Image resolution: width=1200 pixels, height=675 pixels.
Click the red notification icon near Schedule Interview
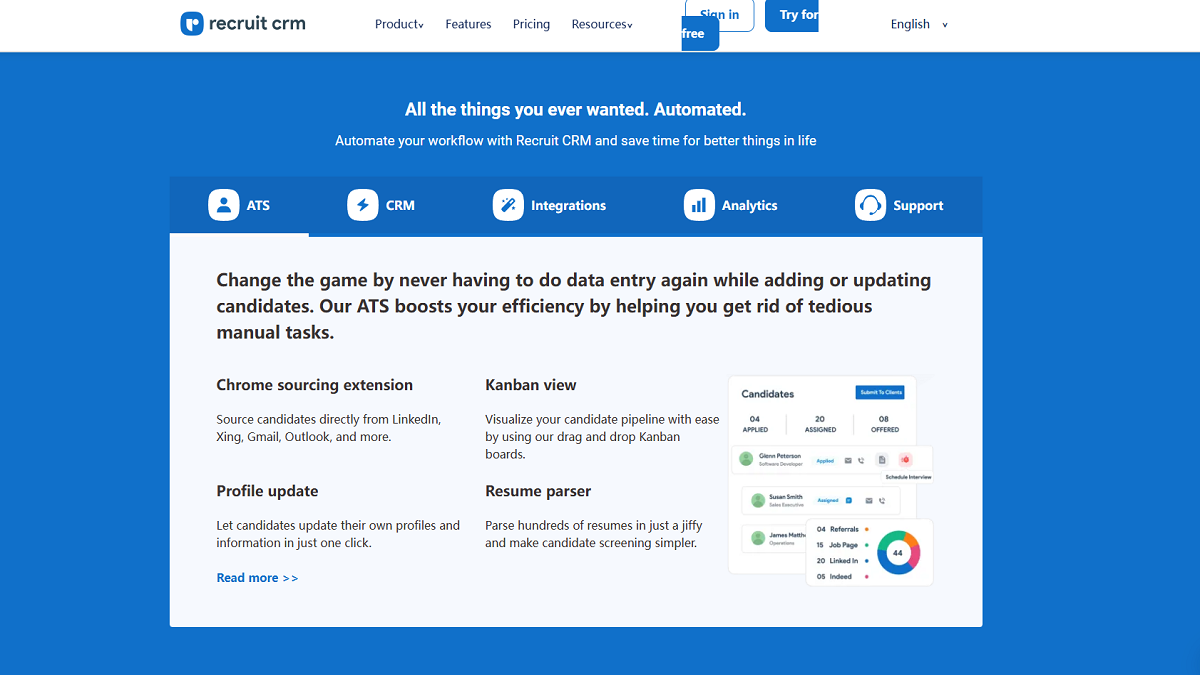coord(905,460)
